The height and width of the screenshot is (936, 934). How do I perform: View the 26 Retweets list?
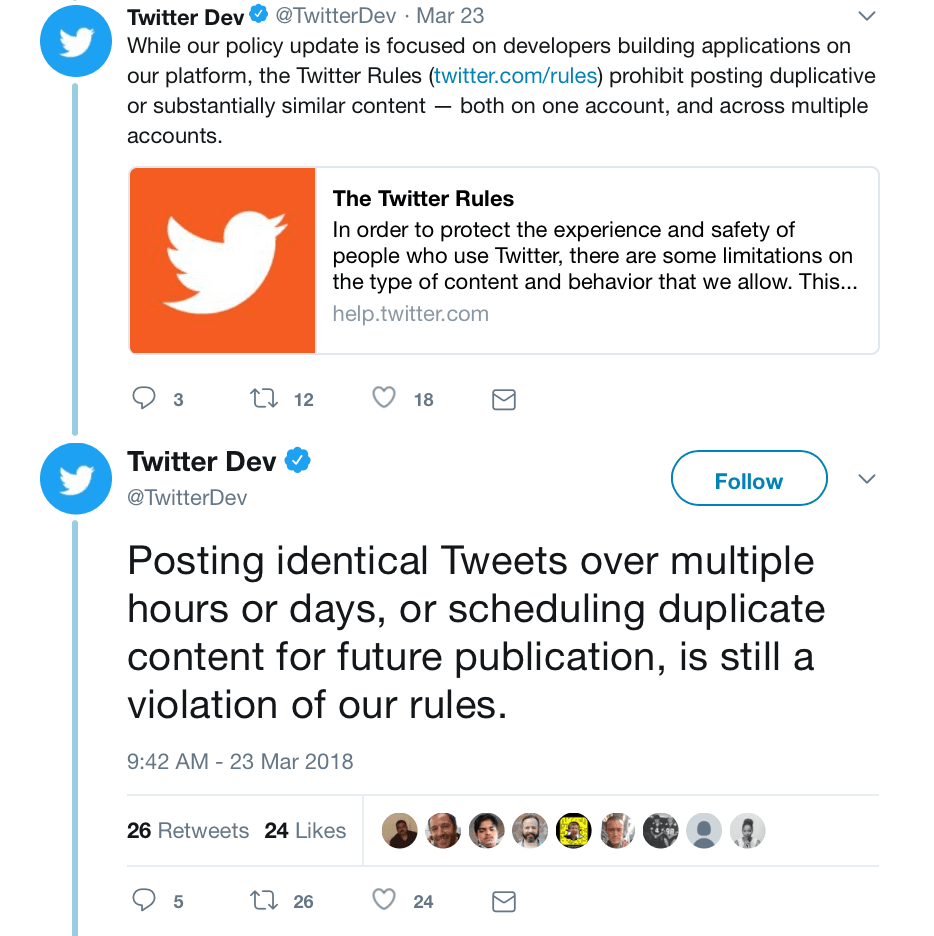coord(188,831)
